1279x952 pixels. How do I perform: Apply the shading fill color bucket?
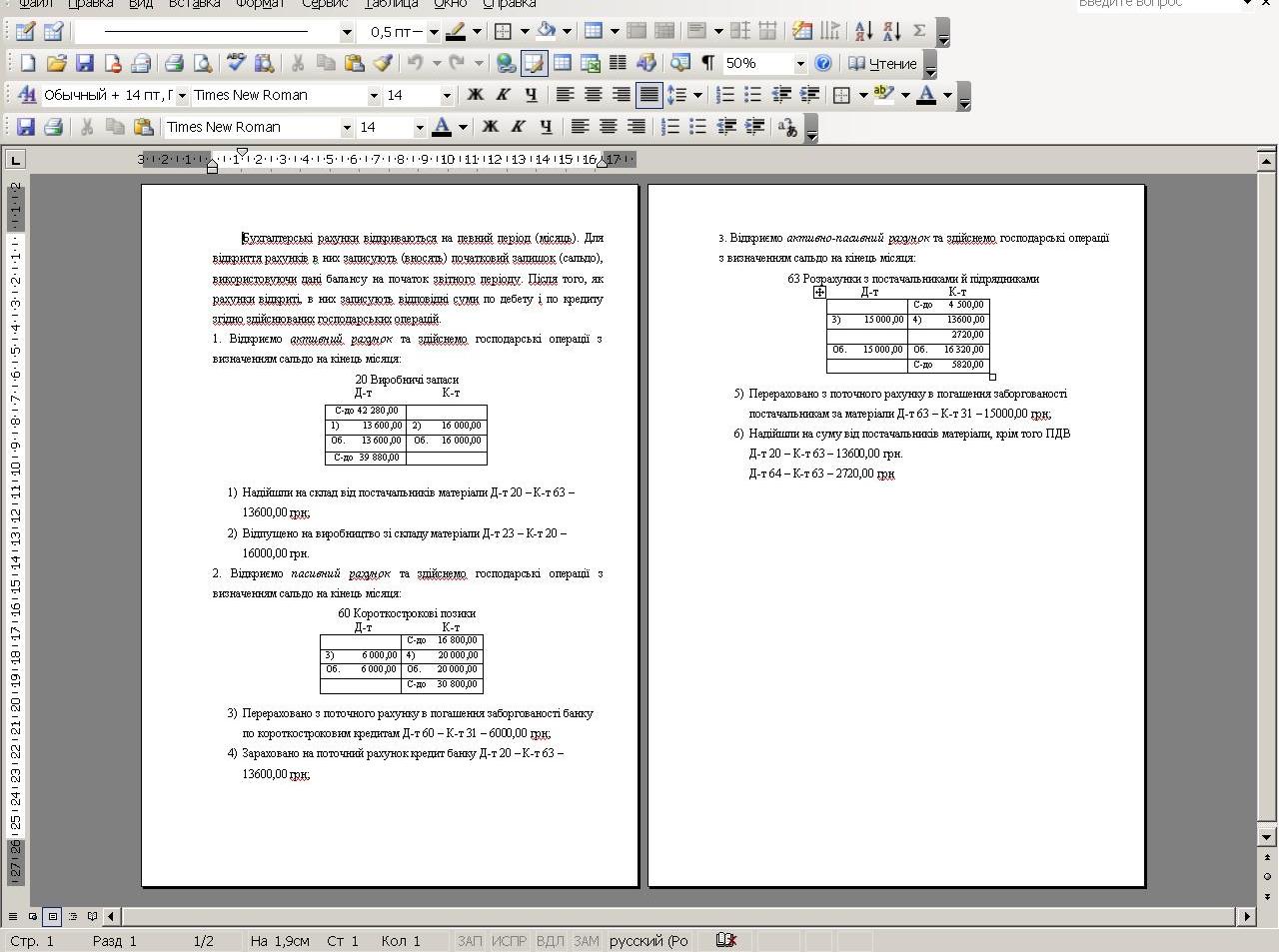point(547,31)
